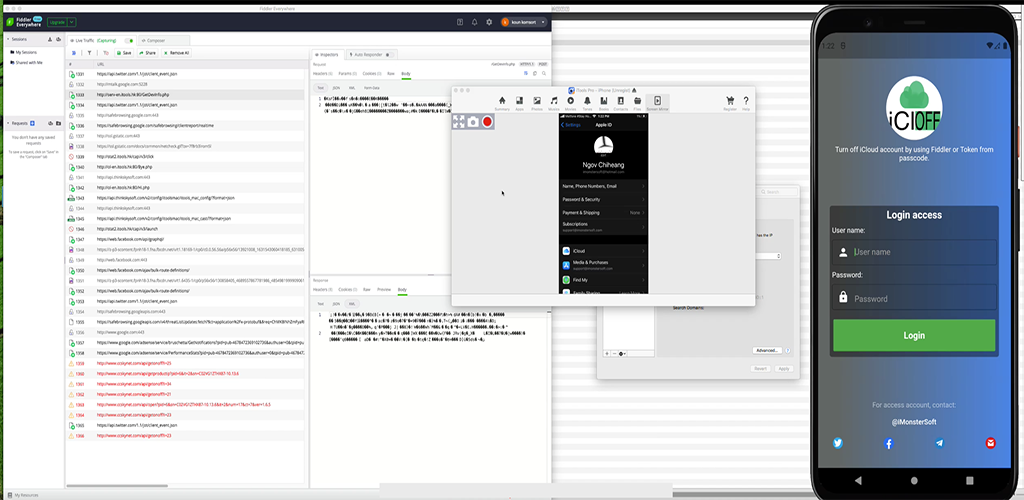Open the Upgrade dropdown arrow

(72, 22)
